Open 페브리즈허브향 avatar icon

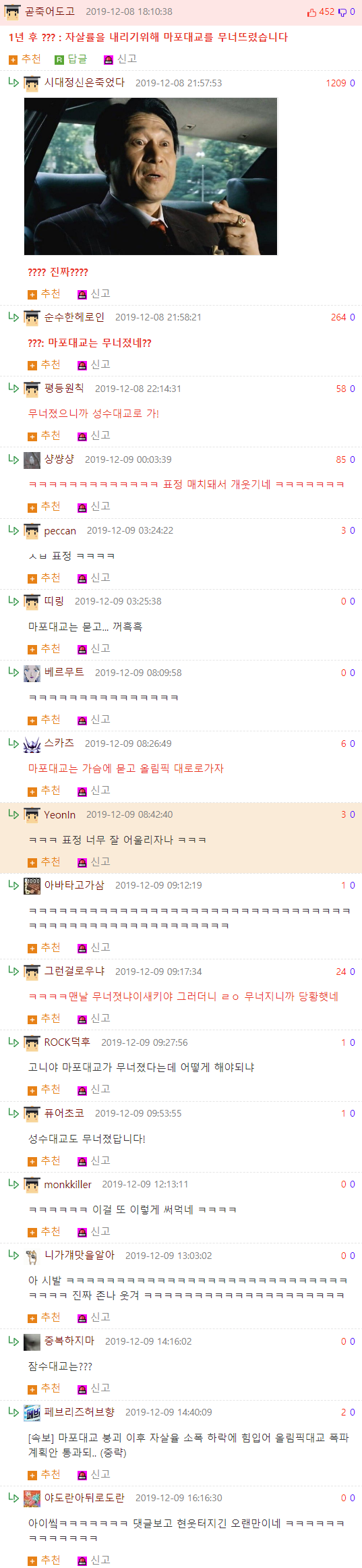pyautogui.click(x=32, y=1413)
